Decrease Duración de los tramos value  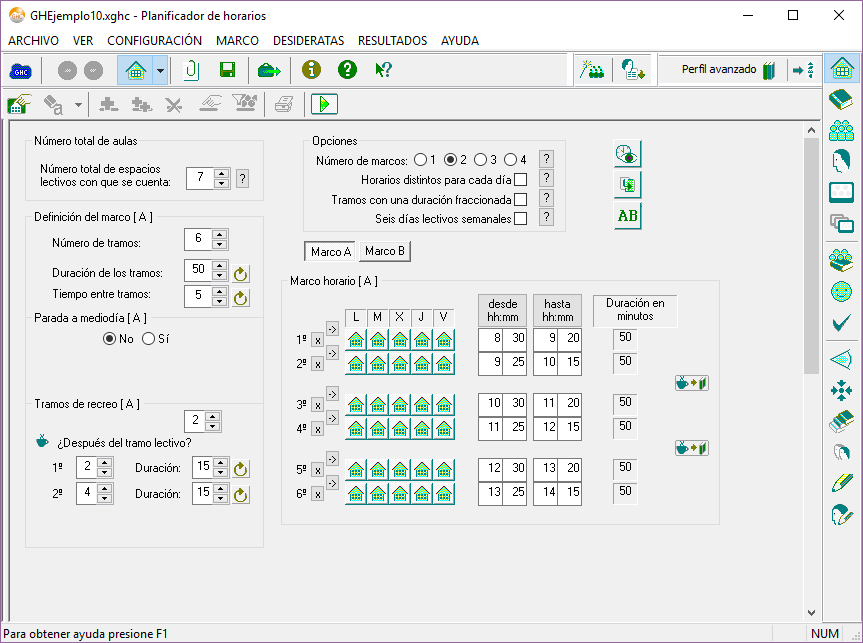220,276
